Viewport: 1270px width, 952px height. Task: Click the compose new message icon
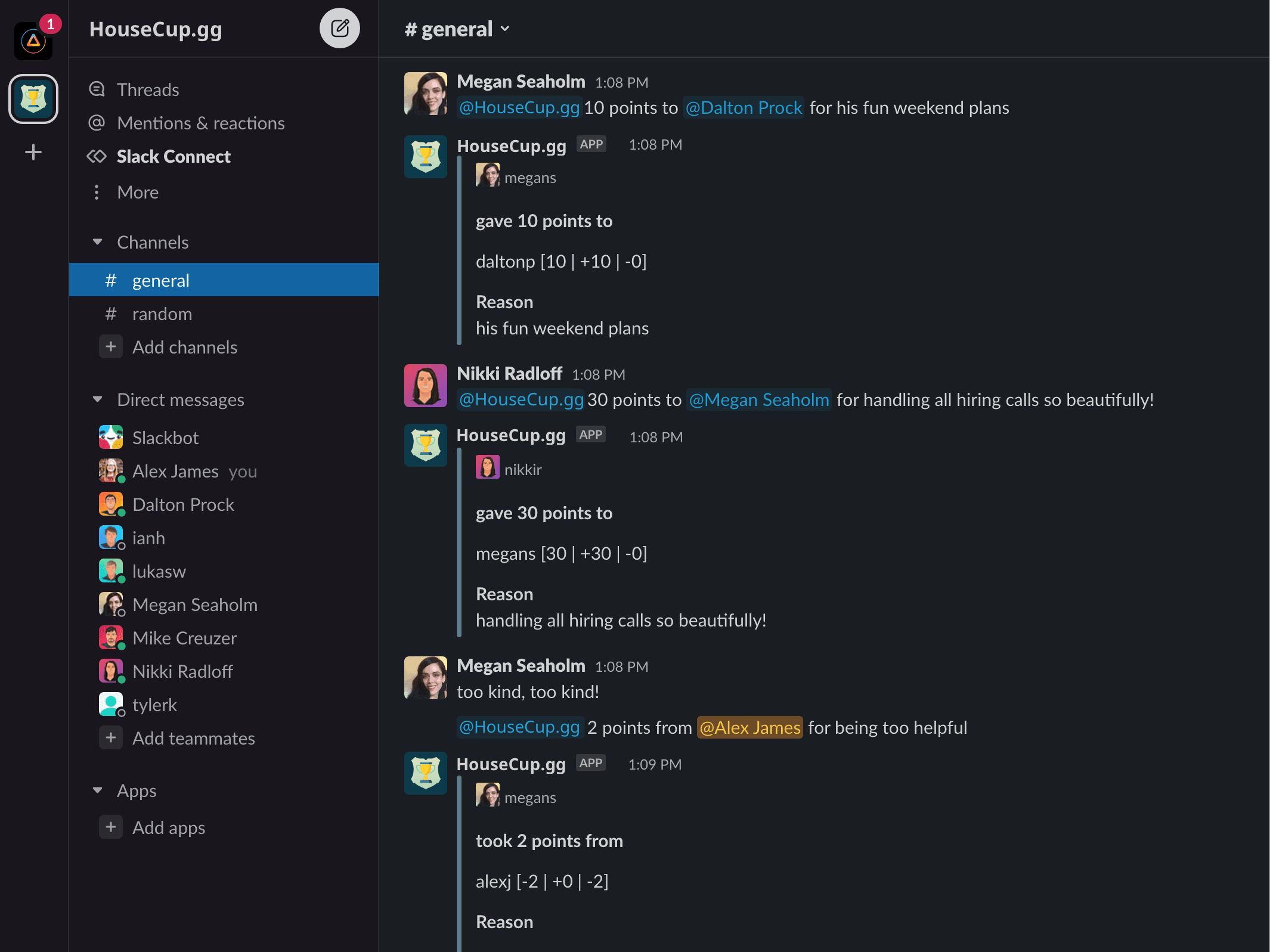click(x=339, y=28)
